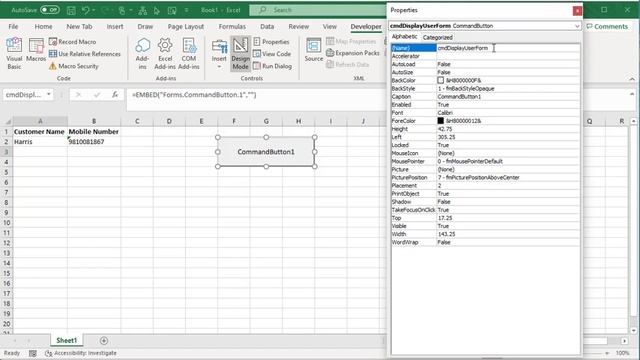Screen dimensions: 640x360
Task: Click the Save icon in title bar
Action: (71, 10)
